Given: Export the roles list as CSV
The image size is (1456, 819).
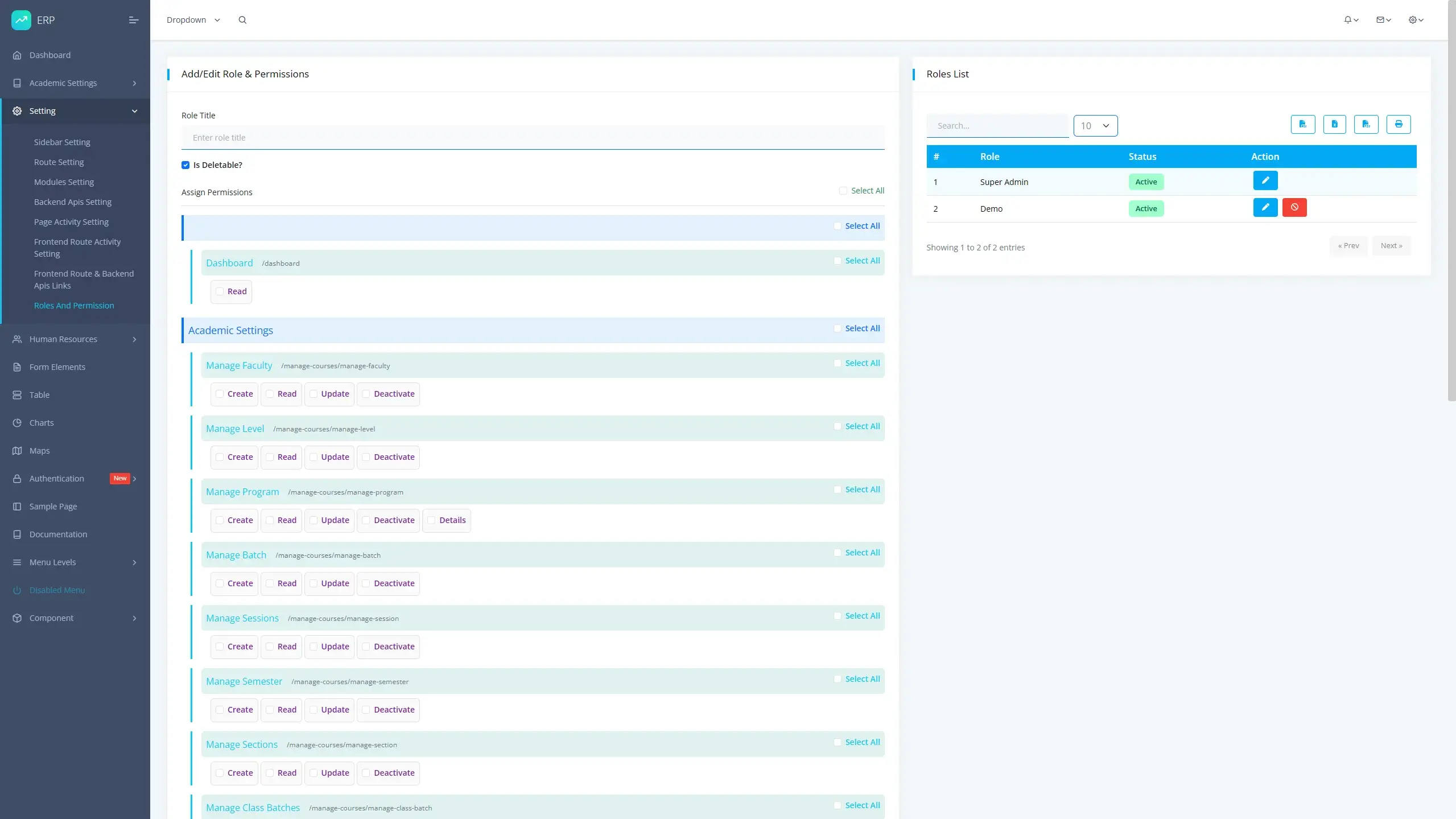Looking at the screenshot, I should 1366,124.
